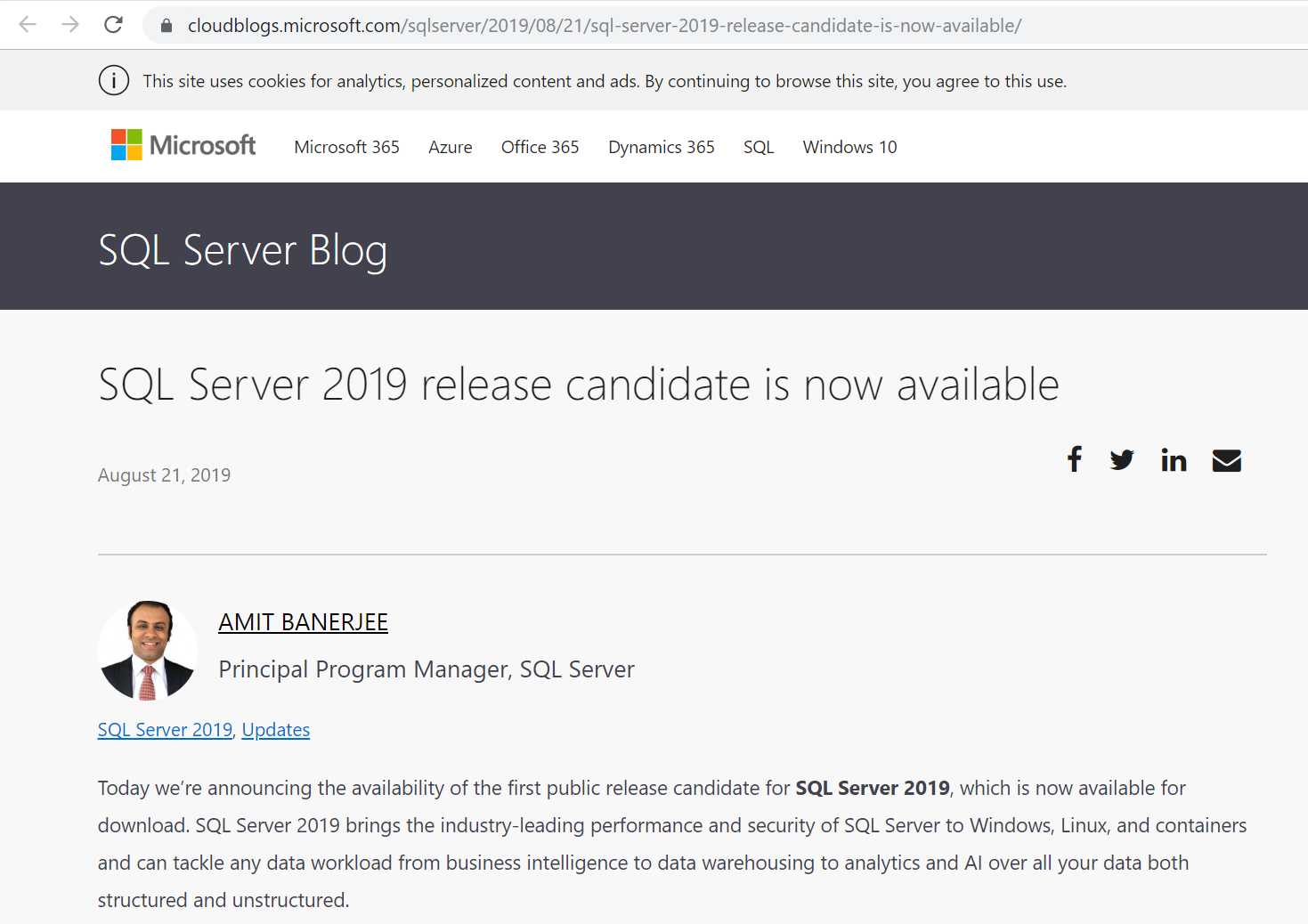This screenshot has width=1308, height=924.
Task: Share the post on LinkedIn
Action: 1174,460
